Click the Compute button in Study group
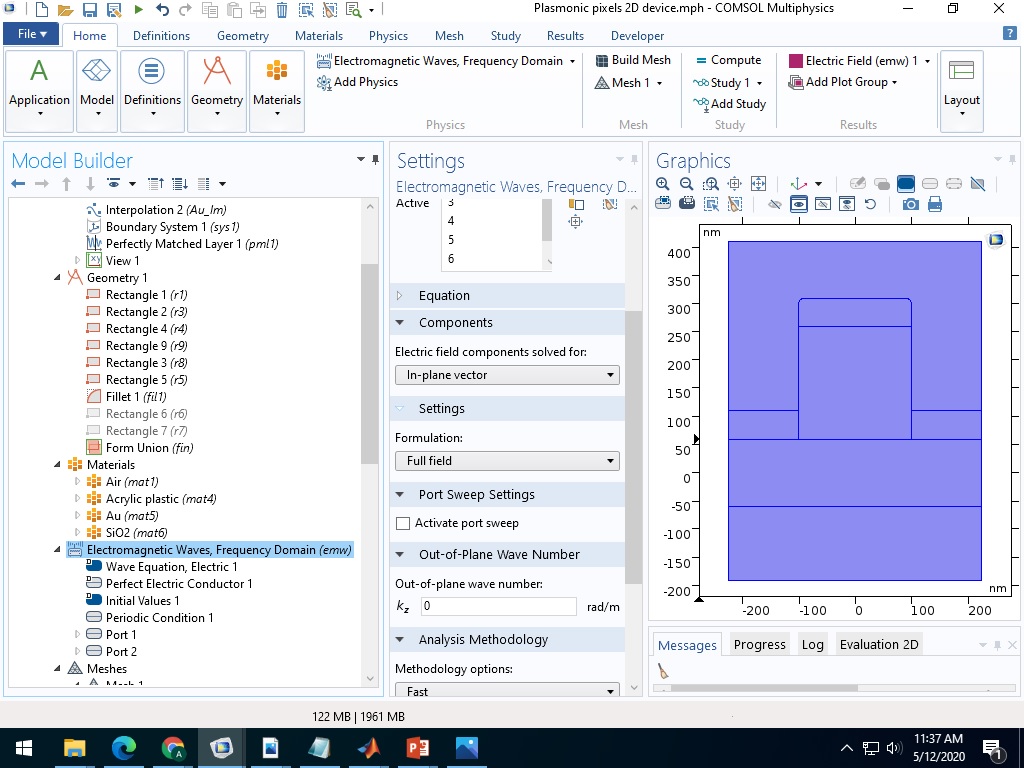Screen dimensions: 1024x768 pos(727,60)
